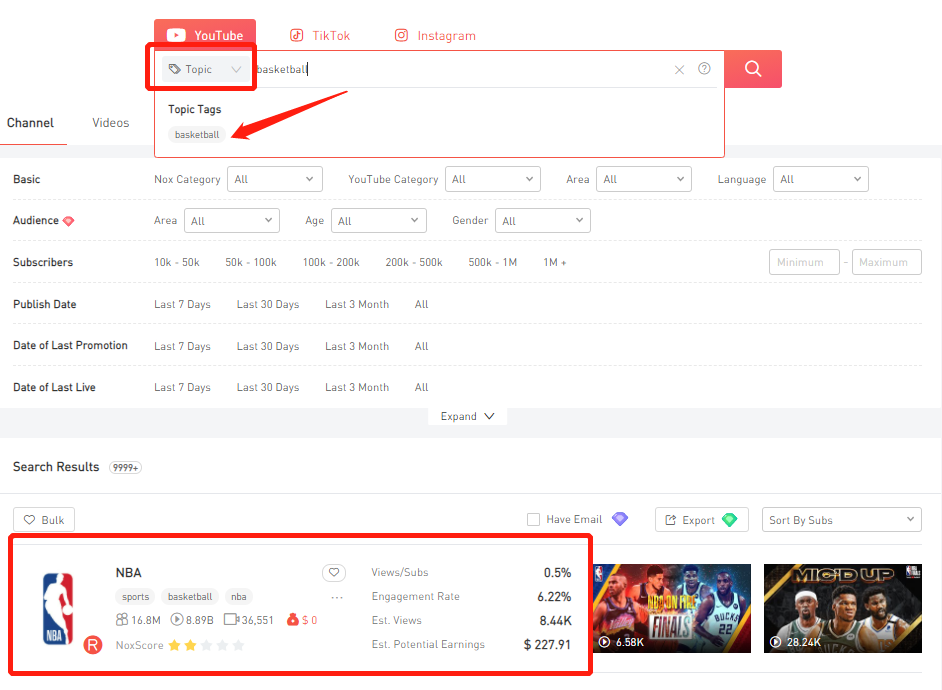Image resolution: width=942 pixels, height=690 pixels.
Task: Open the Topic search type dropdown
Action: point(204,70)
